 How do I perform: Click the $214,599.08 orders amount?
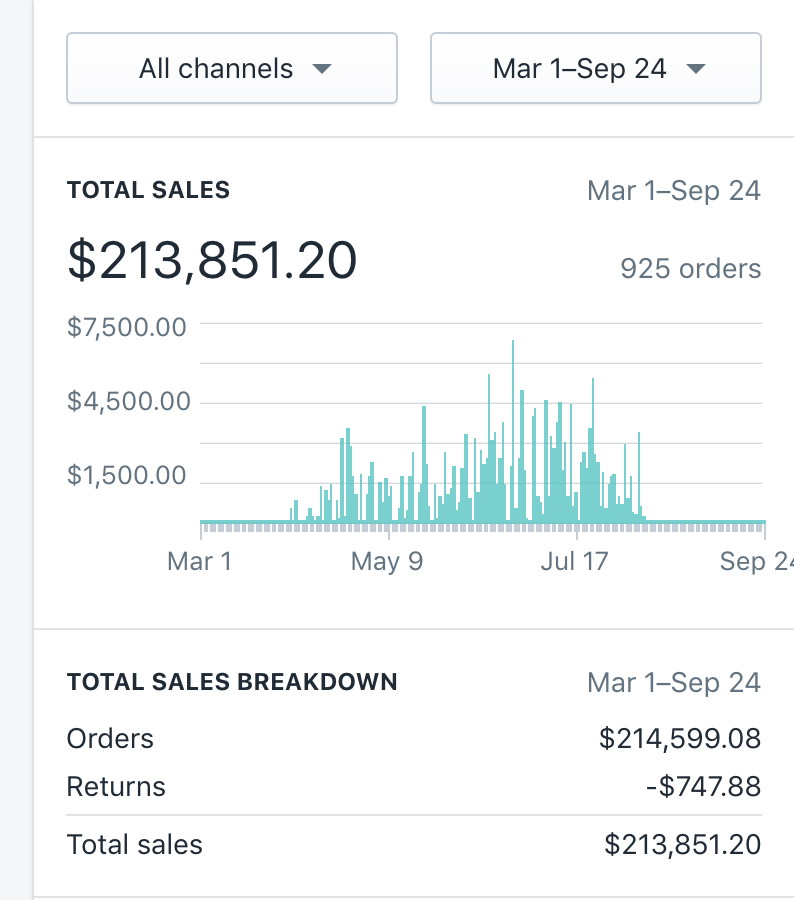pos(679,739)
